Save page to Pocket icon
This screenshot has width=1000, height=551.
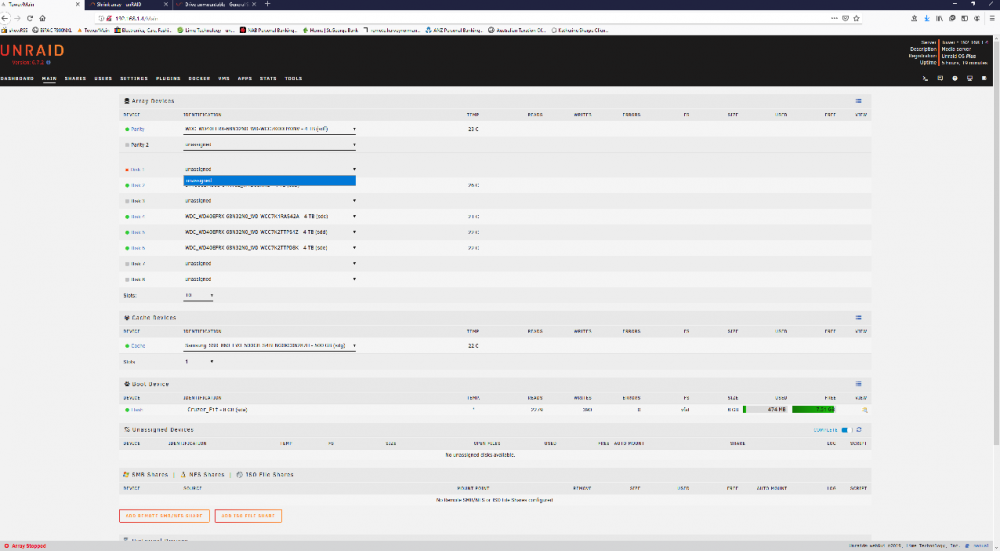(846, 18)
